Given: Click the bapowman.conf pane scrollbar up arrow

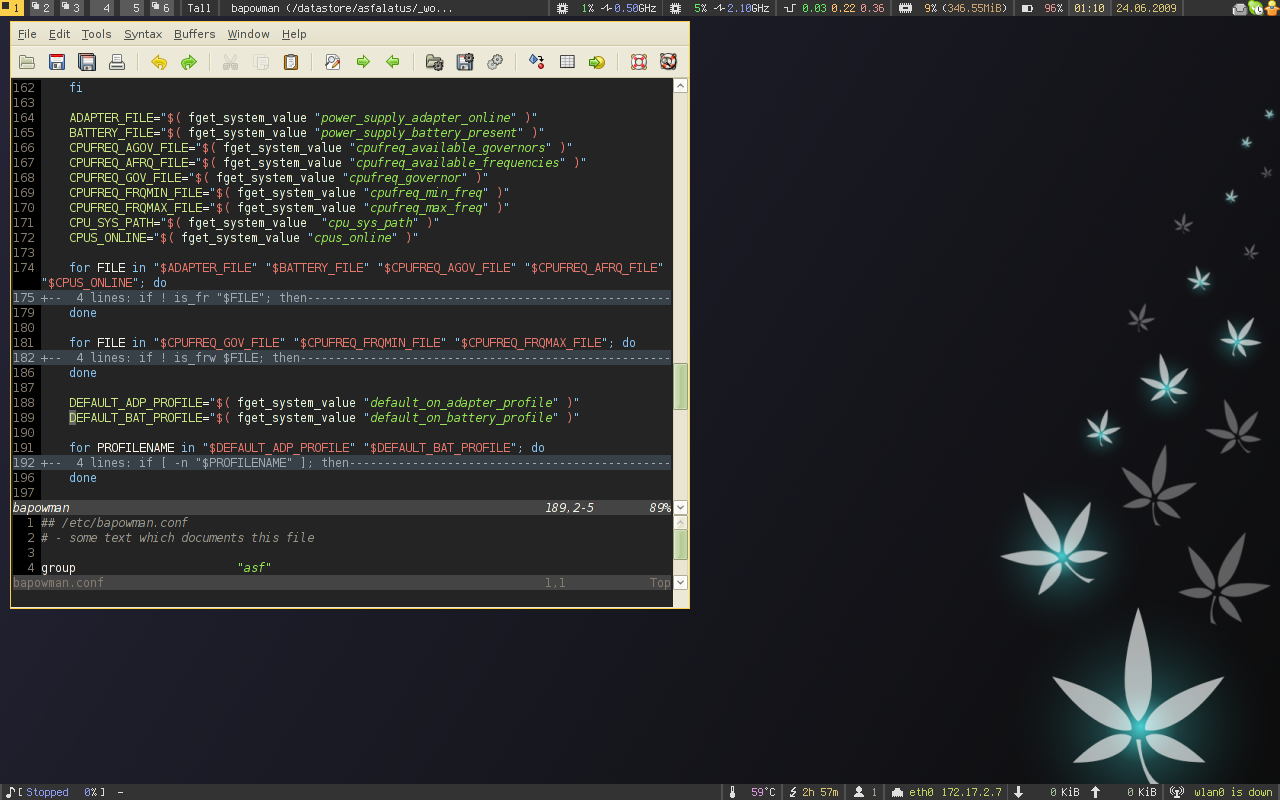Looking at the screenshot, I should tap(681, 522).
